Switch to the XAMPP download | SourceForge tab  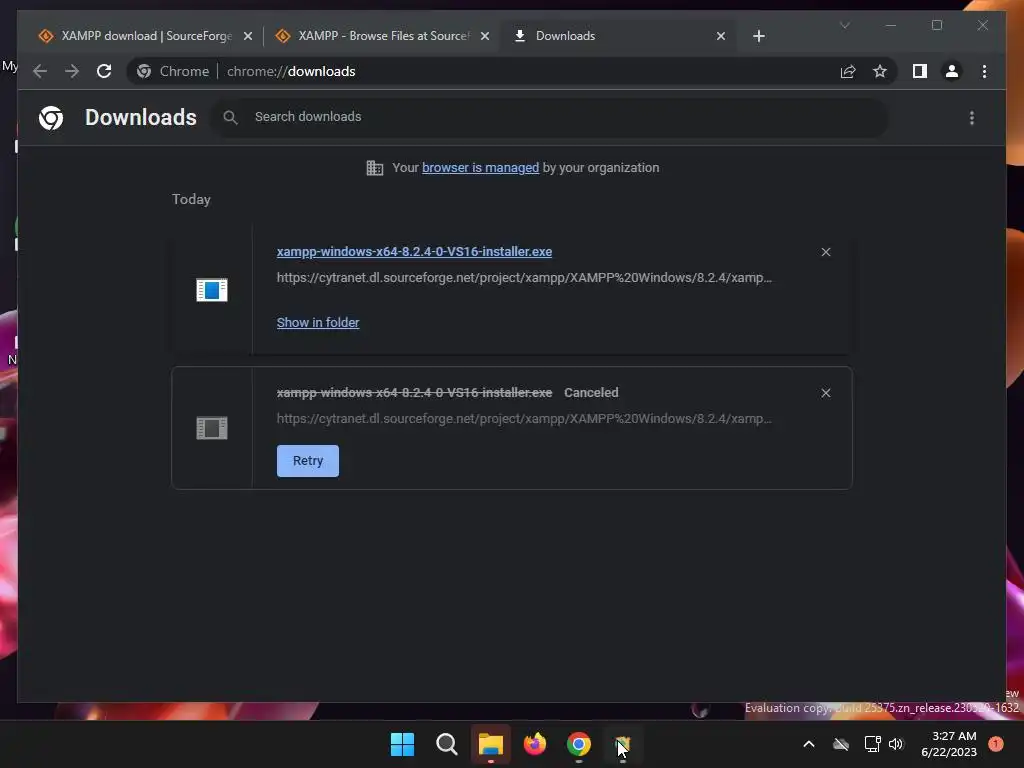(x=135, y=36)
